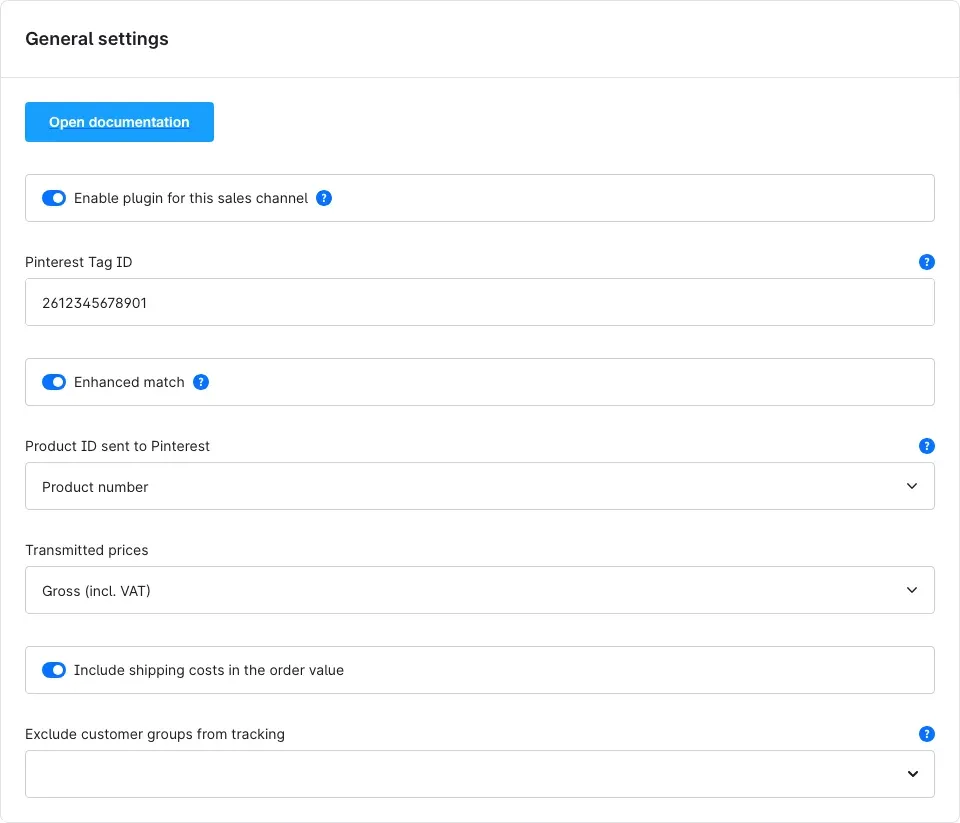Screen dimensions: 960x823
Task: Select the Product ID sent to Pinterest label
Action: pyautogui.click(x=117, y=446)
